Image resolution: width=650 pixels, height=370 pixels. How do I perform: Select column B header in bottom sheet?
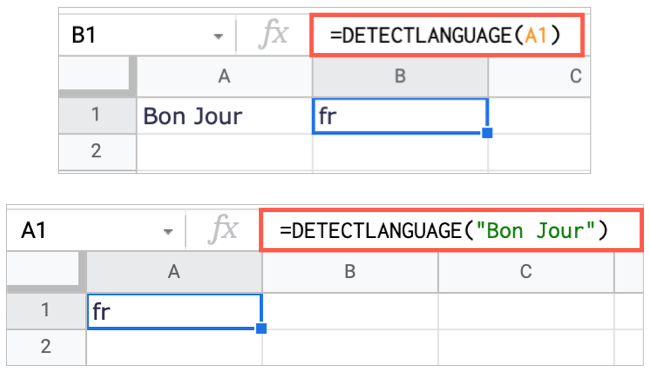tap(350, 272)
